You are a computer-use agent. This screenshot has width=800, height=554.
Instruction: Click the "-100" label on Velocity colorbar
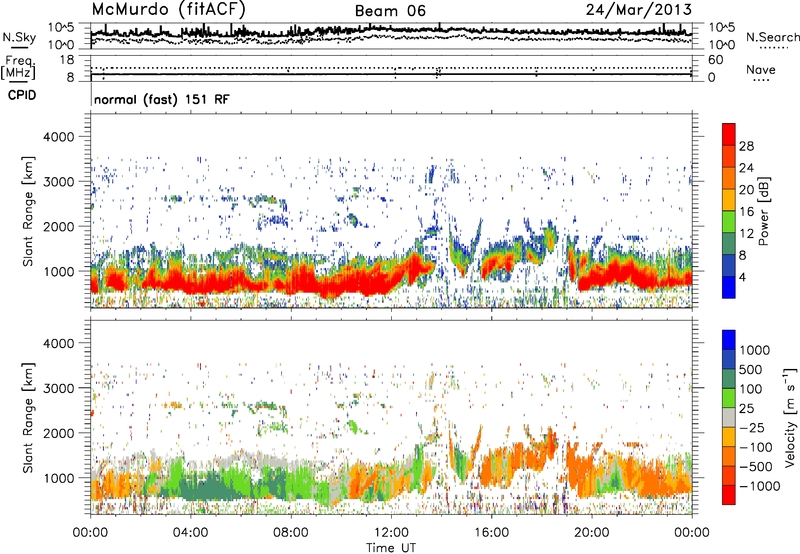tap(756, 447)
